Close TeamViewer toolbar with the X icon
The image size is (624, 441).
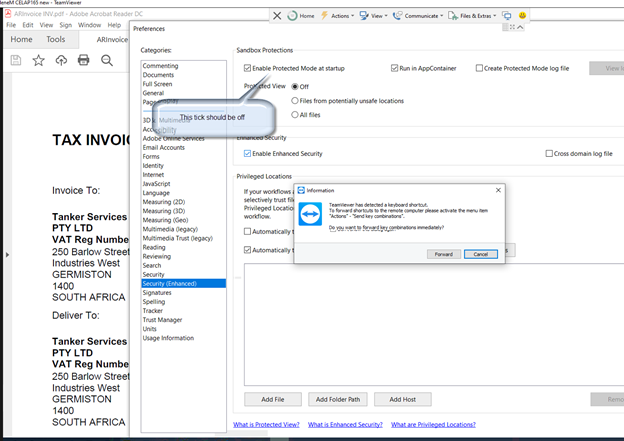277,16
